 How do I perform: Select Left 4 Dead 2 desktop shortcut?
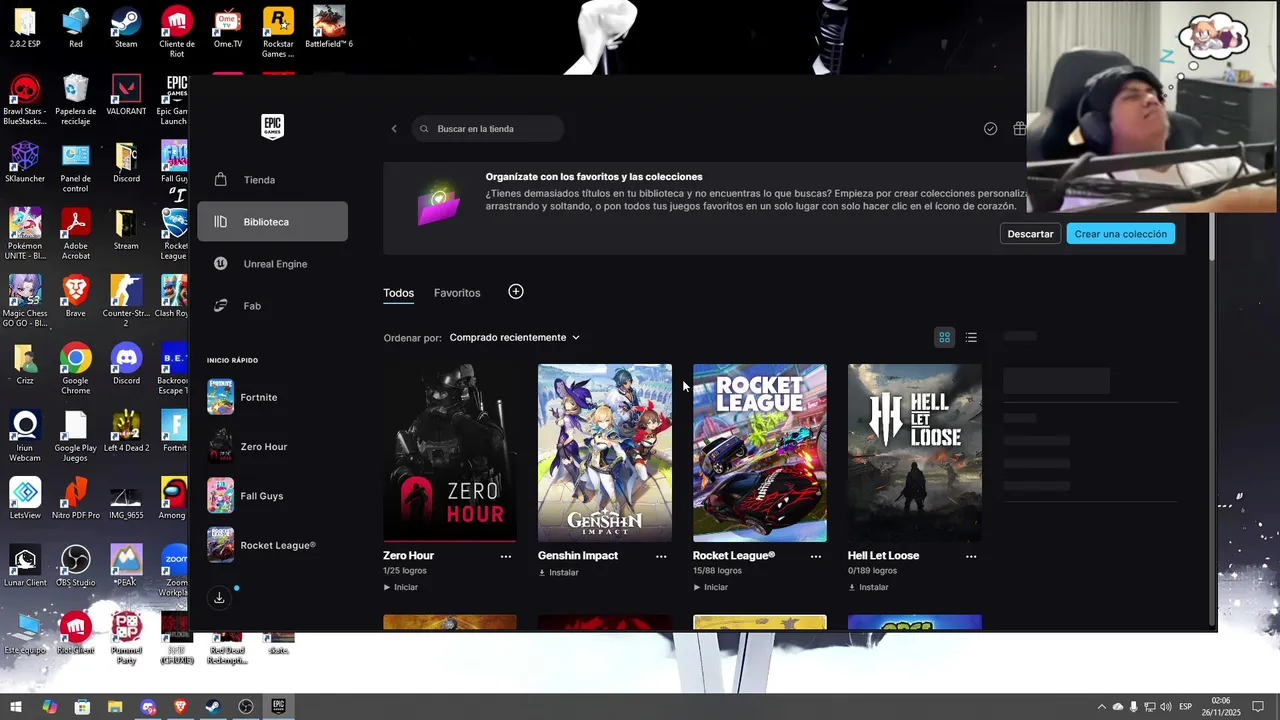tap(126, 430)
